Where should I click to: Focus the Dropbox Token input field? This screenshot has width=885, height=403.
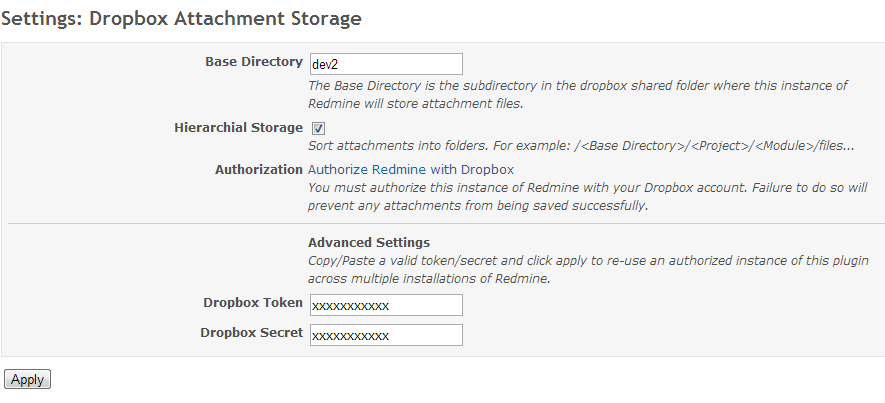coord(386,305)
